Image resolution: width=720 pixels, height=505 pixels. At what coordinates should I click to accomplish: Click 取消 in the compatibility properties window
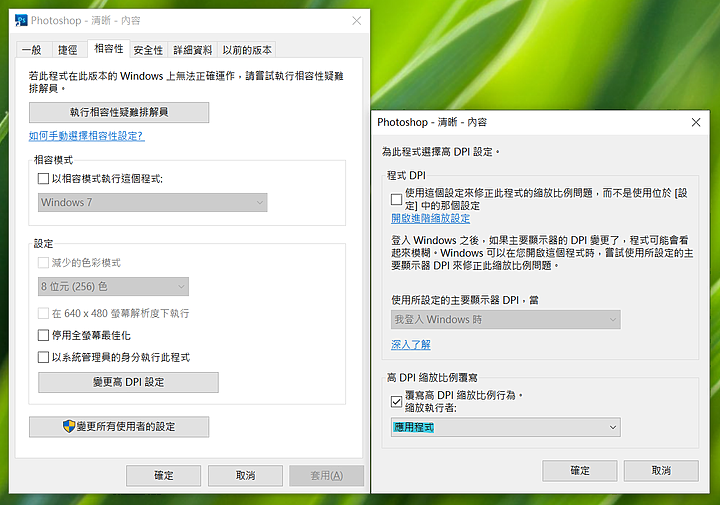pyautogui.click(x=245, y=476)
